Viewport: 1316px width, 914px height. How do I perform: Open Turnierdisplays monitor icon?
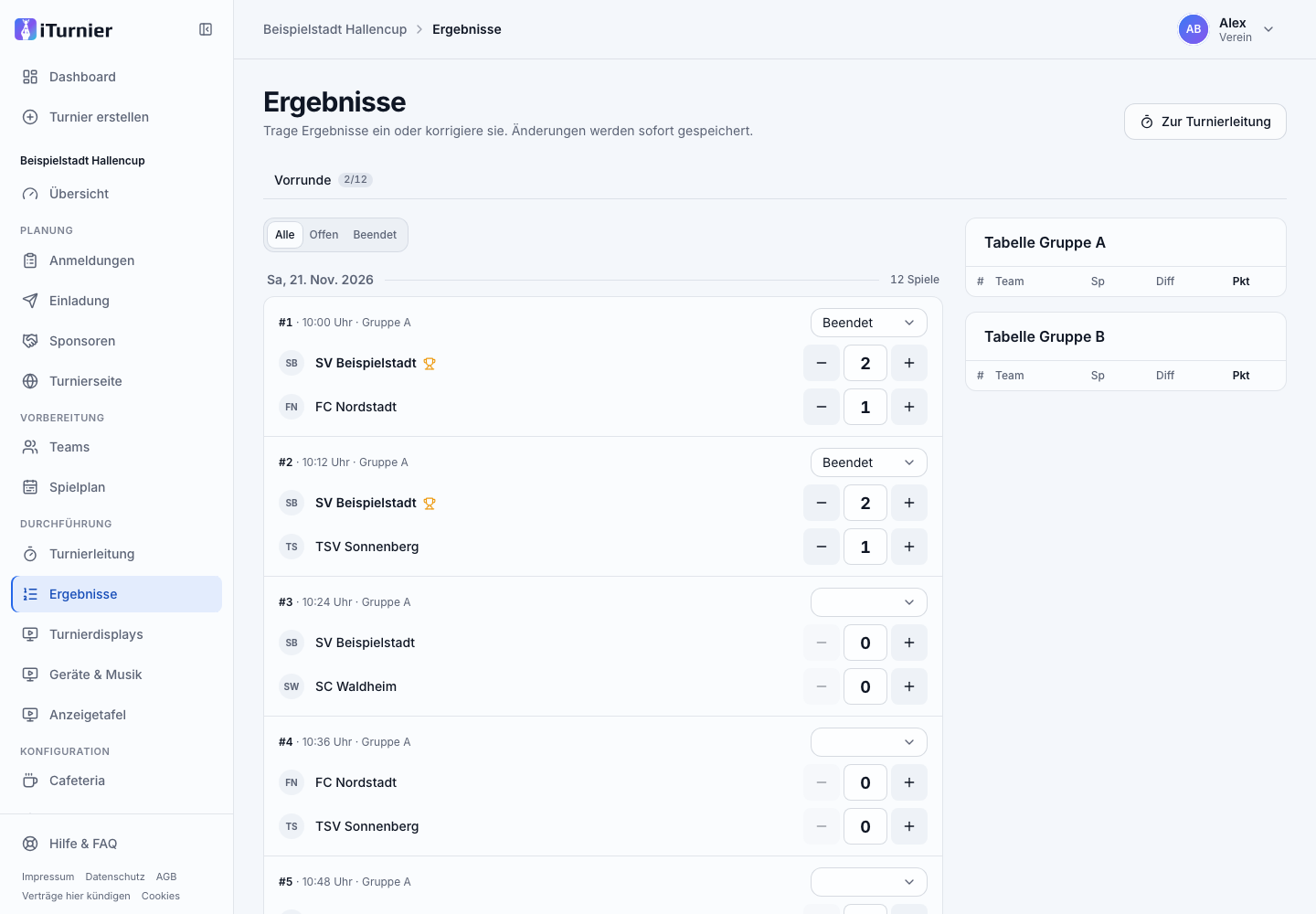[x=30, y=634]
